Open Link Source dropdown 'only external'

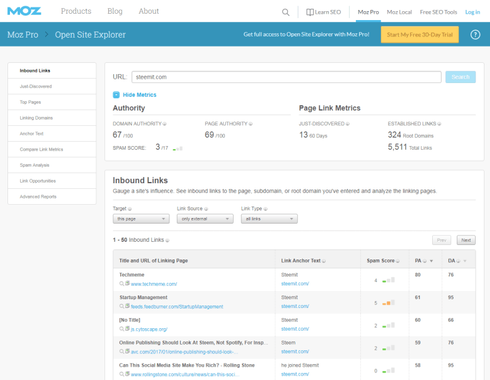[x=205, y=219]
